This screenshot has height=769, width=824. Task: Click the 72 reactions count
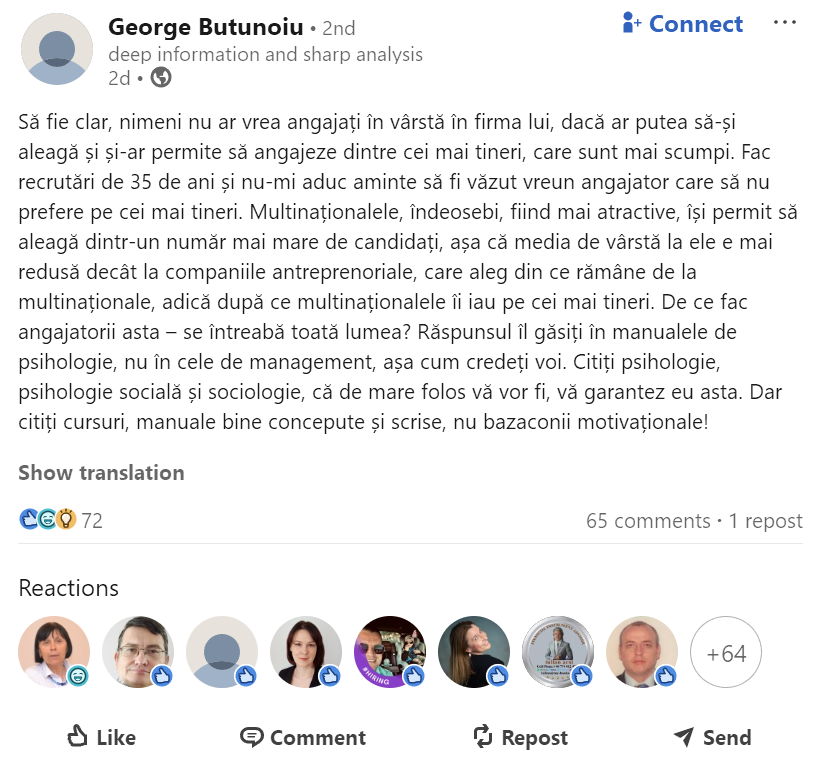coord(92,521)
